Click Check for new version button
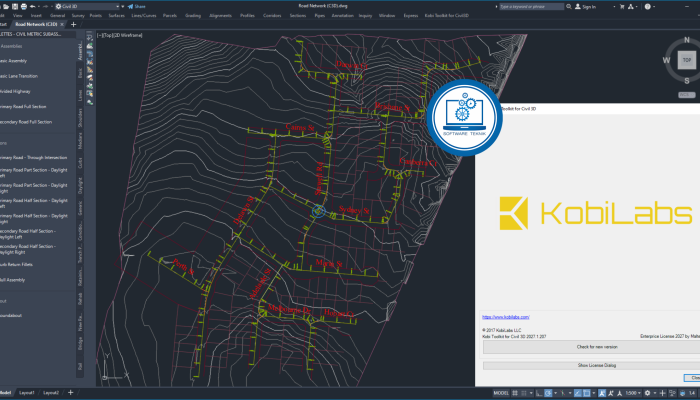 597,347
